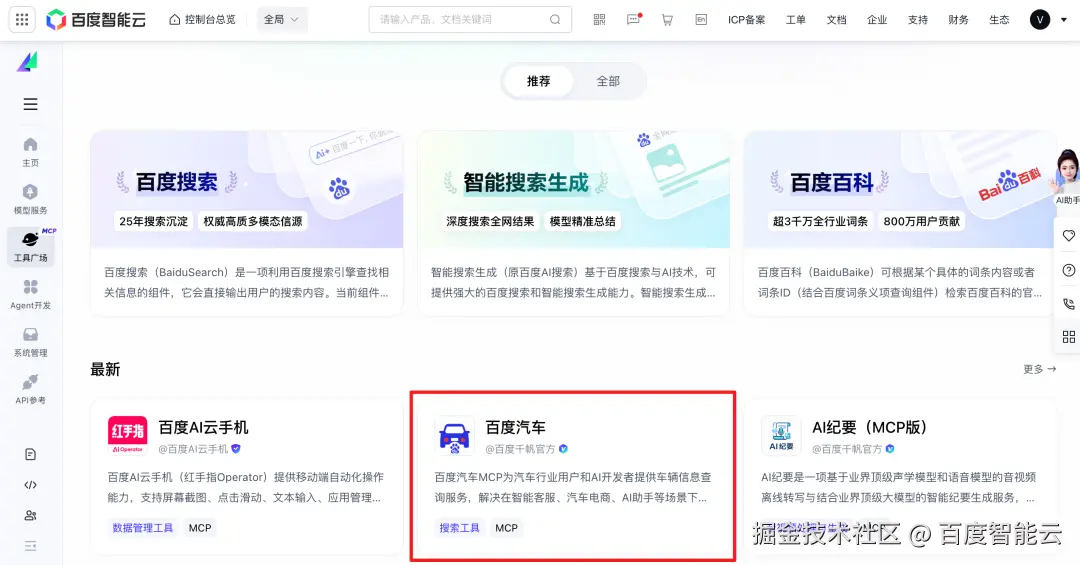Click the AI纪要 app icon
This screenshot has width=1080, height=565.
(x=781, y=435)
